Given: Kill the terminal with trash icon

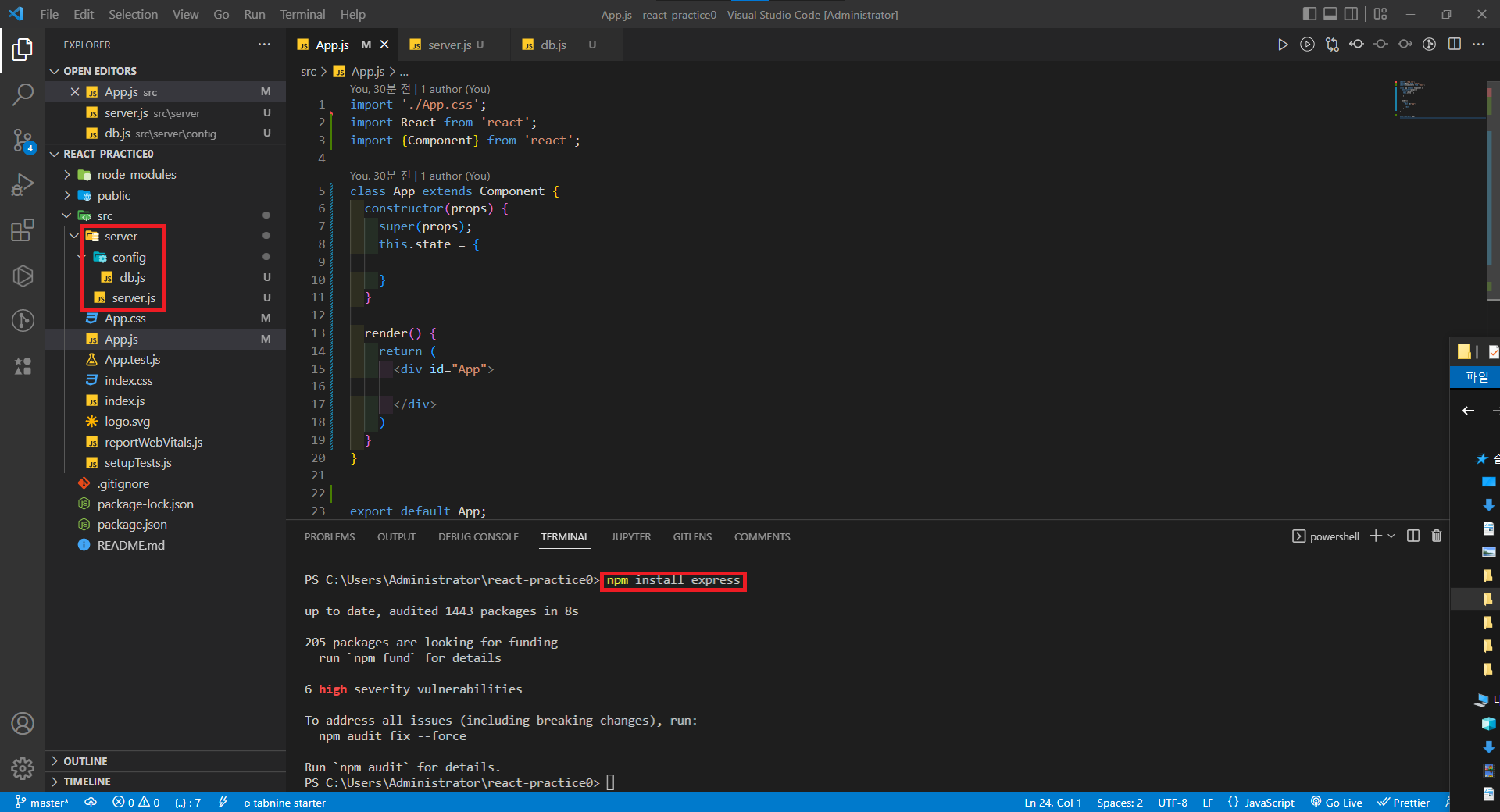Looking at the screenshot, I should pyautogui.click(x=1436, y=536).
